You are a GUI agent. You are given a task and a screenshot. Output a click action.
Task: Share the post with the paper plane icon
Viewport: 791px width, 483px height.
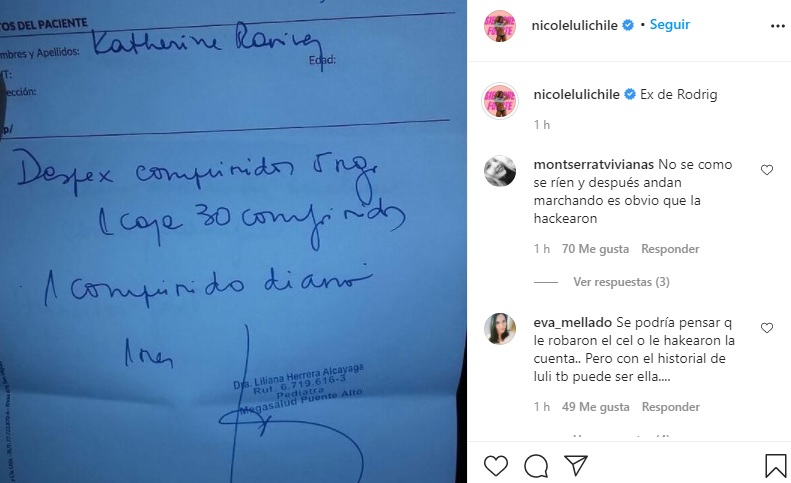[576, 465]
